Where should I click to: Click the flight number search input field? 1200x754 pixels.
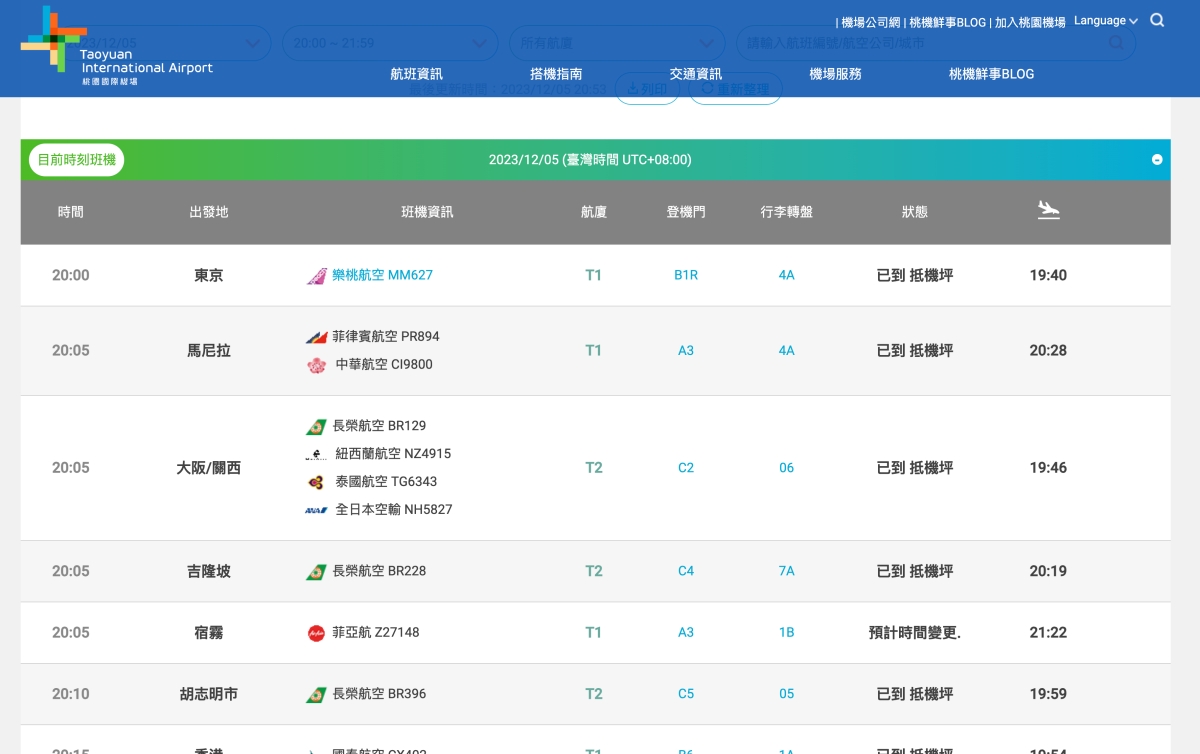coord(920,43)
